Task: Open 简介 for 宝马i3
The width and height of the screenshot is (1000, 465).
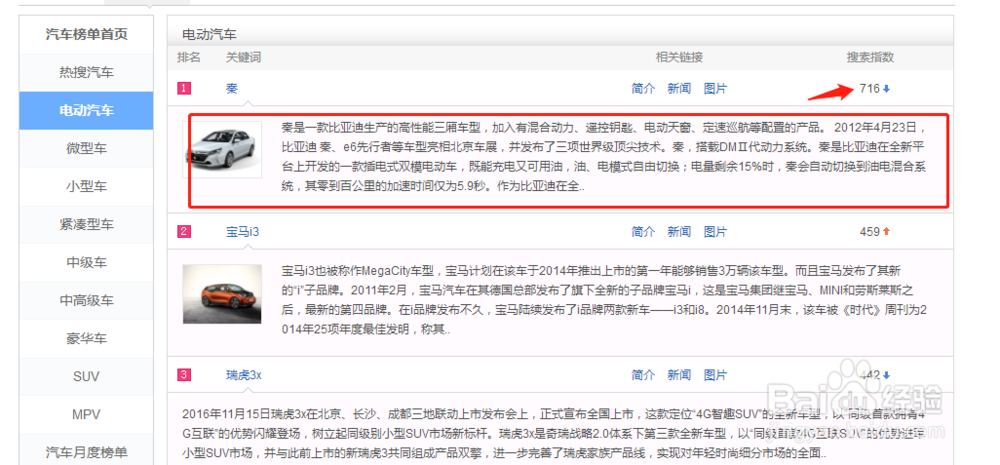Action: coord(643,232)
